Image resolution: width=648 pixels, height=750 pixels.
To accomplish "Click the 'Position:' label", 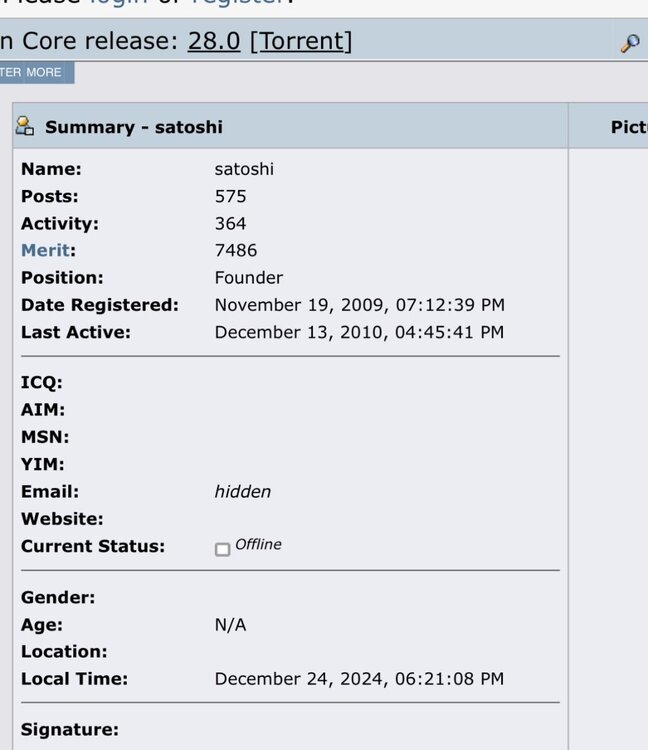I will [x=62, y=277].
